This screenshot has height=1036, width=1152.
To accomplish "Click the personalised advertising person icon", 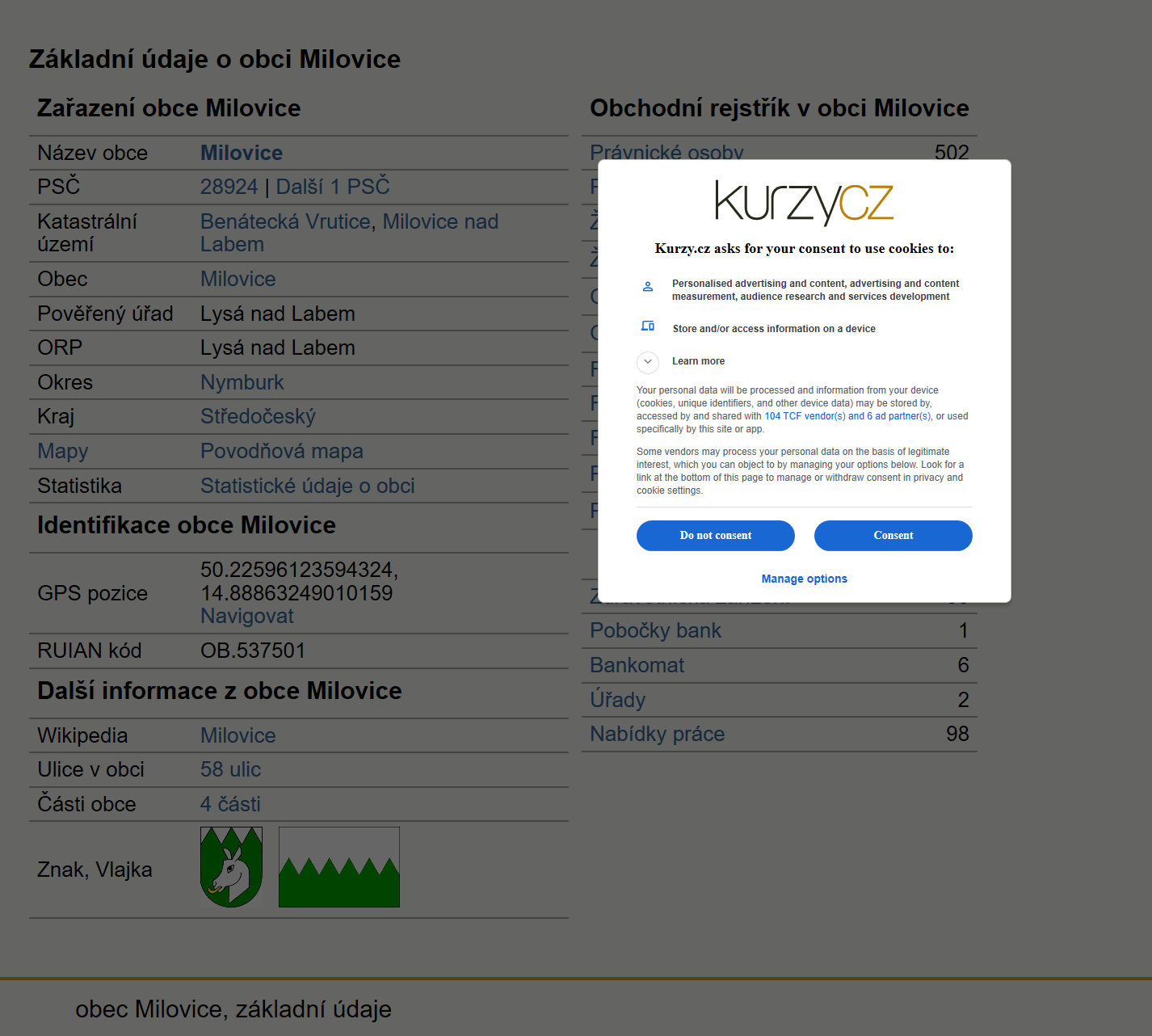I will [x=647, y=286].
